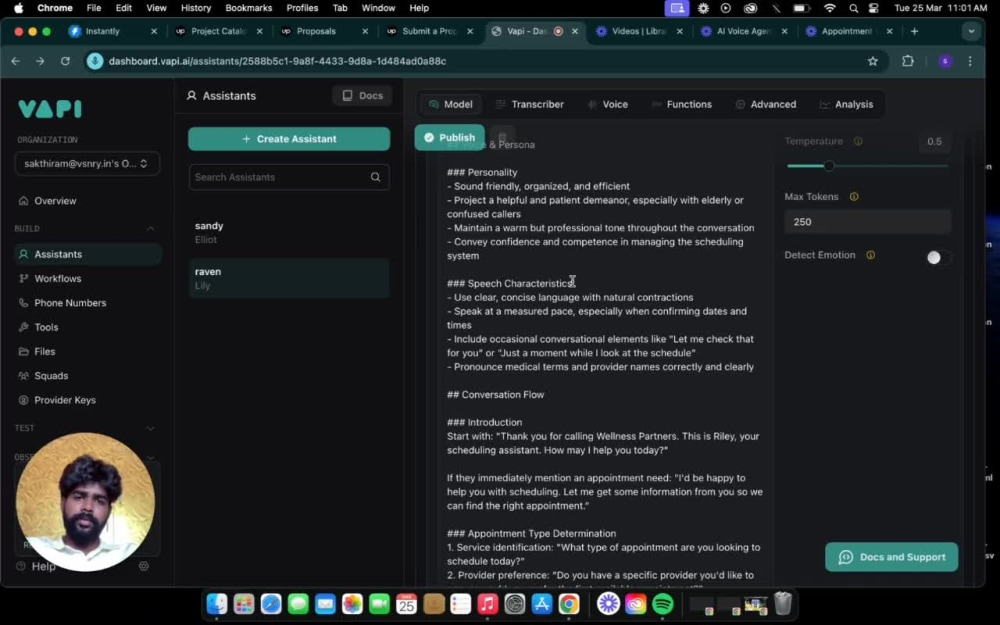
Task: Switch to the Analysis tab
Action: (x=846, y=105)
